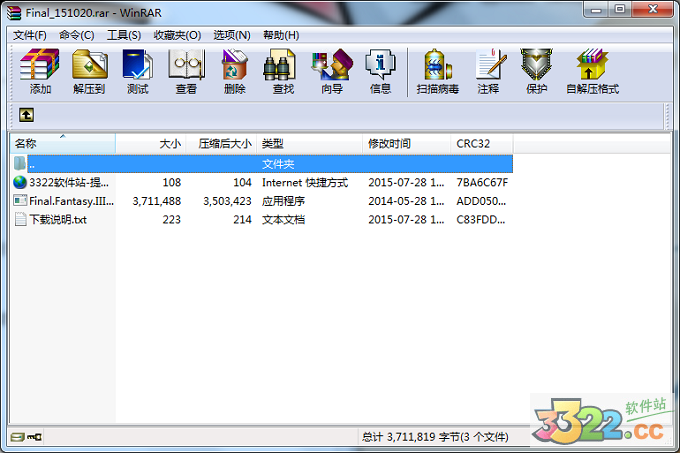Open the 命令(C) menu
The width and height of the screenshot is (680, 453).
click(77, 35)
